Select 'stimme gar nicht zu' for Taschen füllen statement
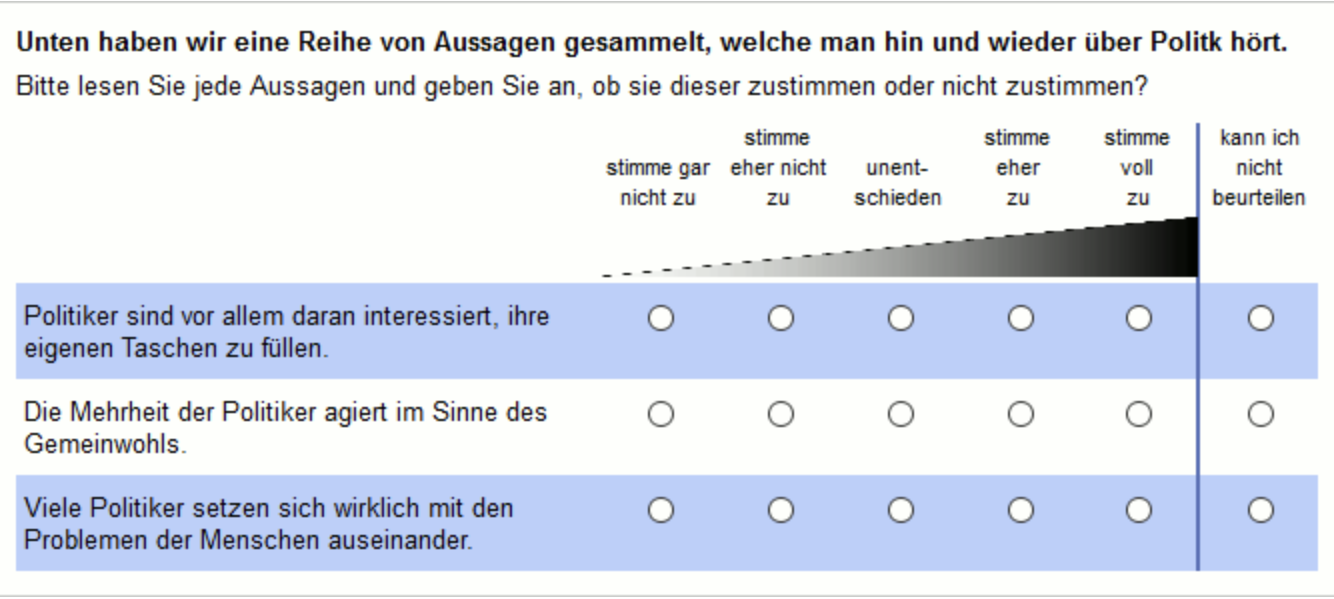 (661, 318)
